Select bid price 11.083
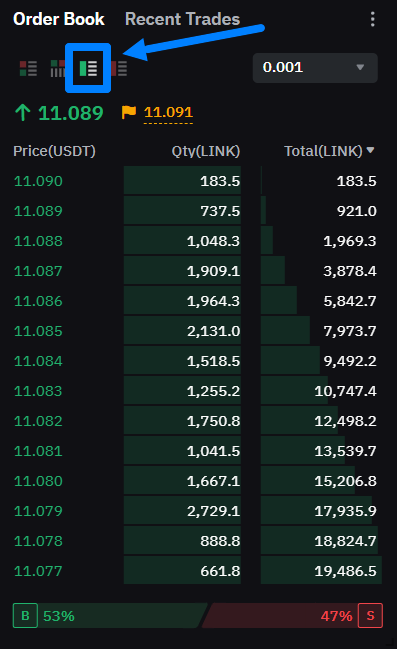 (x=38, y=391)
